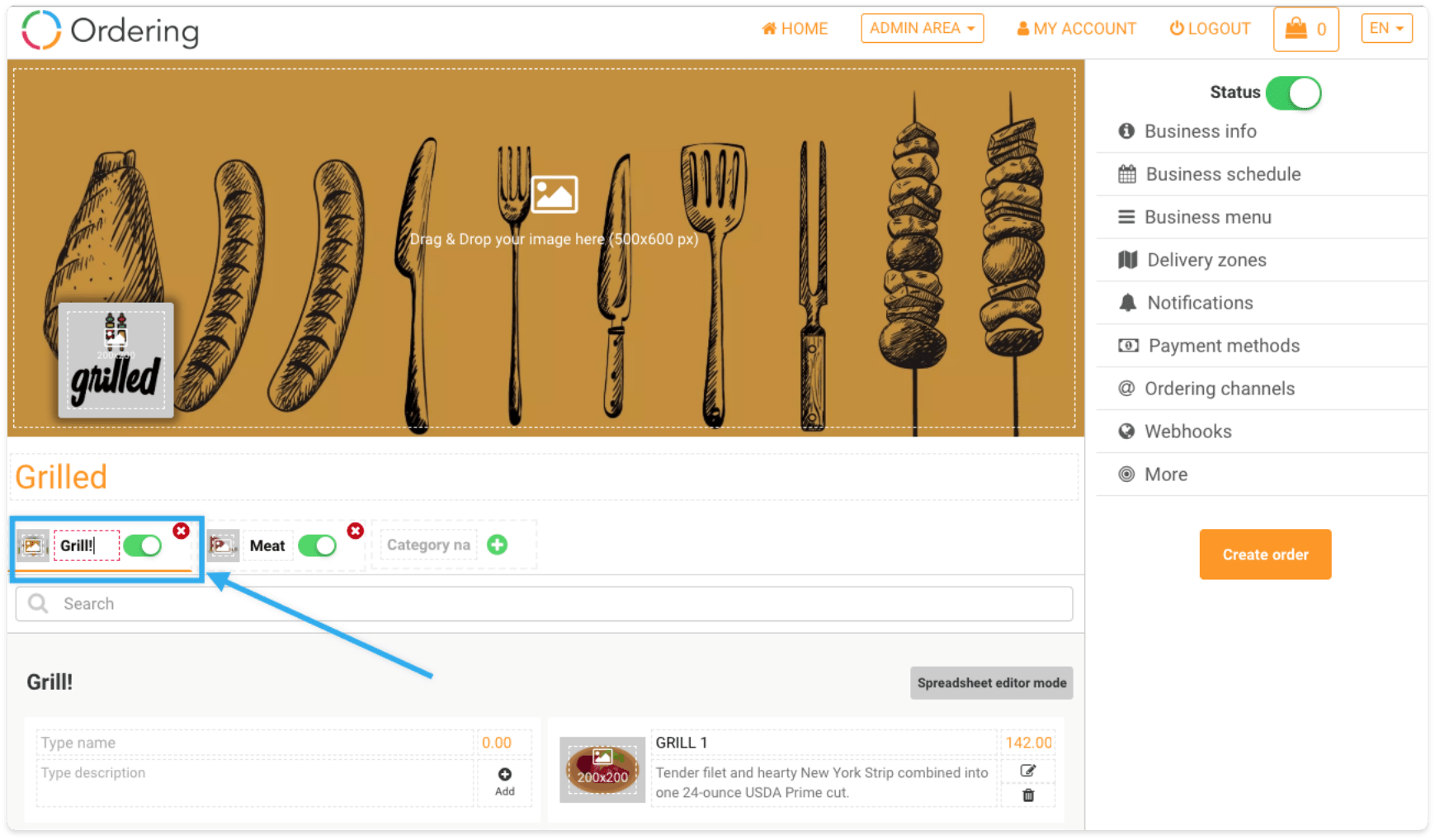
Task: Click the trash icon for GRILL 1
Action: [1028, 795]
